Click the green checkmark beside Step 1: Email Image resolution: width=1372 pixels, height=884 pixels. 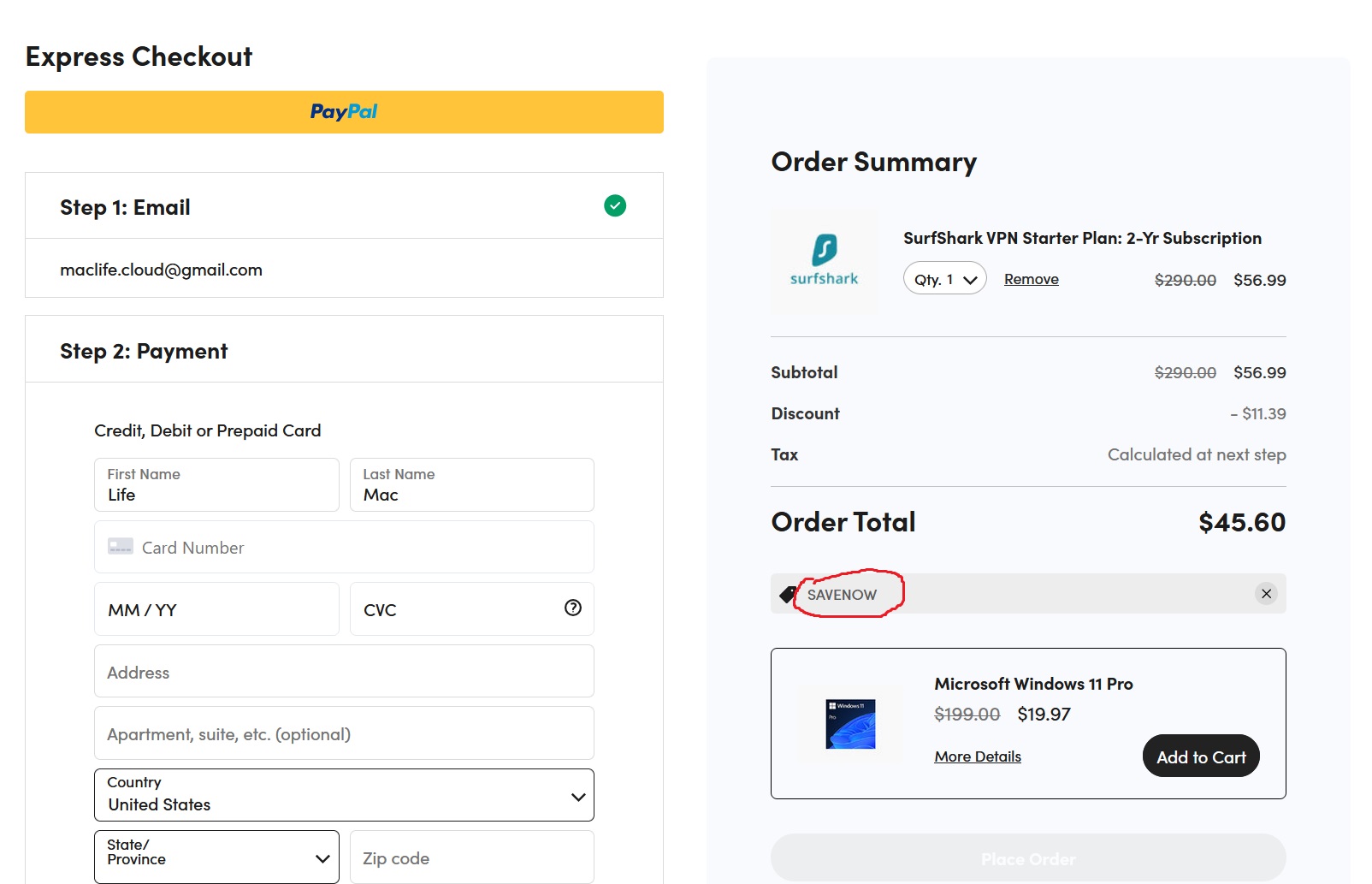(x=615, y=205)
